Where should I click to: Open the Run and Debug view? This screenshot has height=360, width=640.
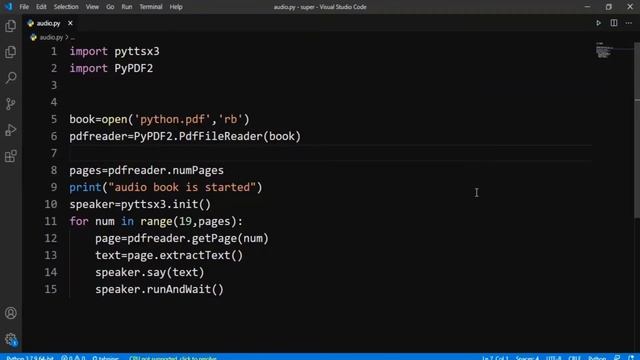click(x=11, y=130)
